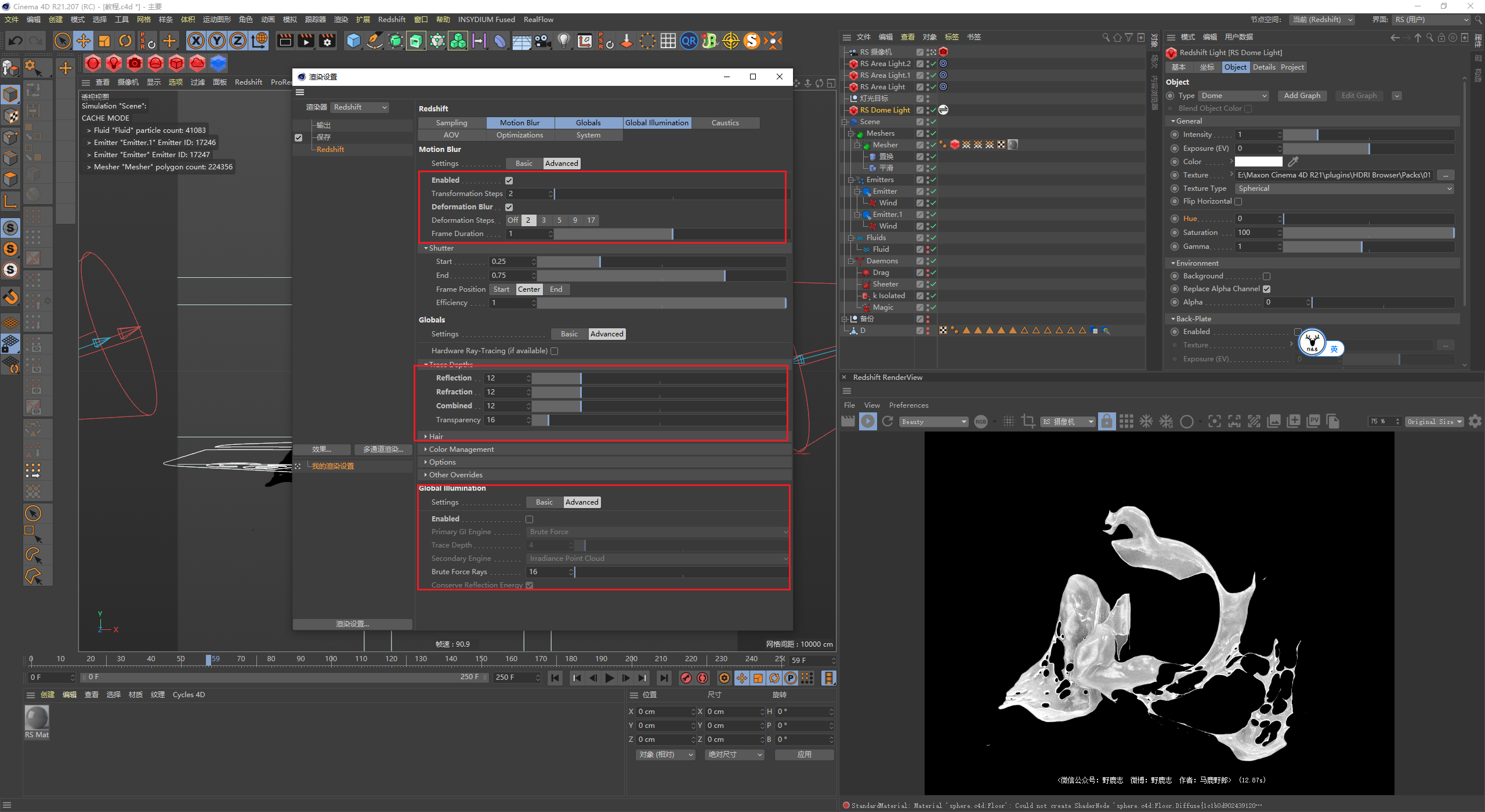
Task: Click the Scale tool icon
Action: coord(104,41)
